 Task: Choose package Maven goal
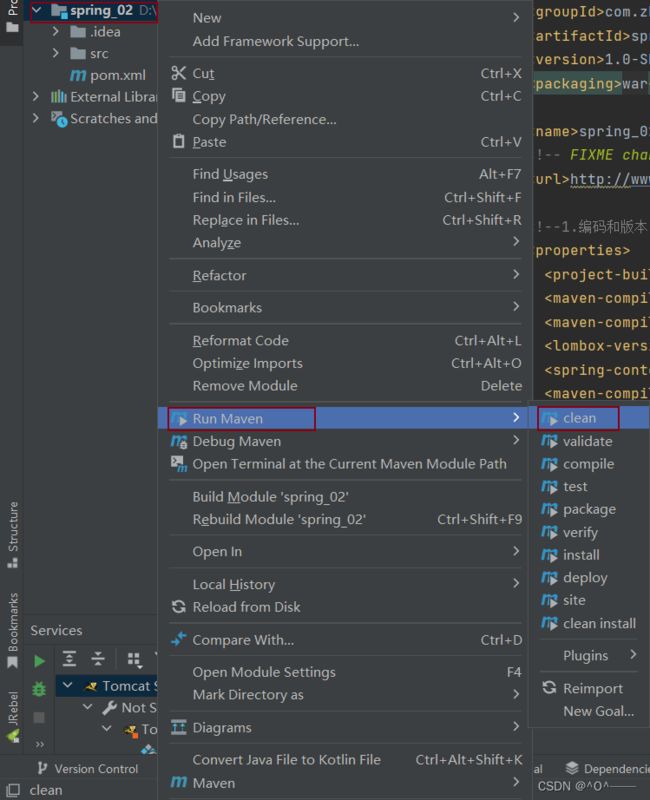tap(588, 509)
